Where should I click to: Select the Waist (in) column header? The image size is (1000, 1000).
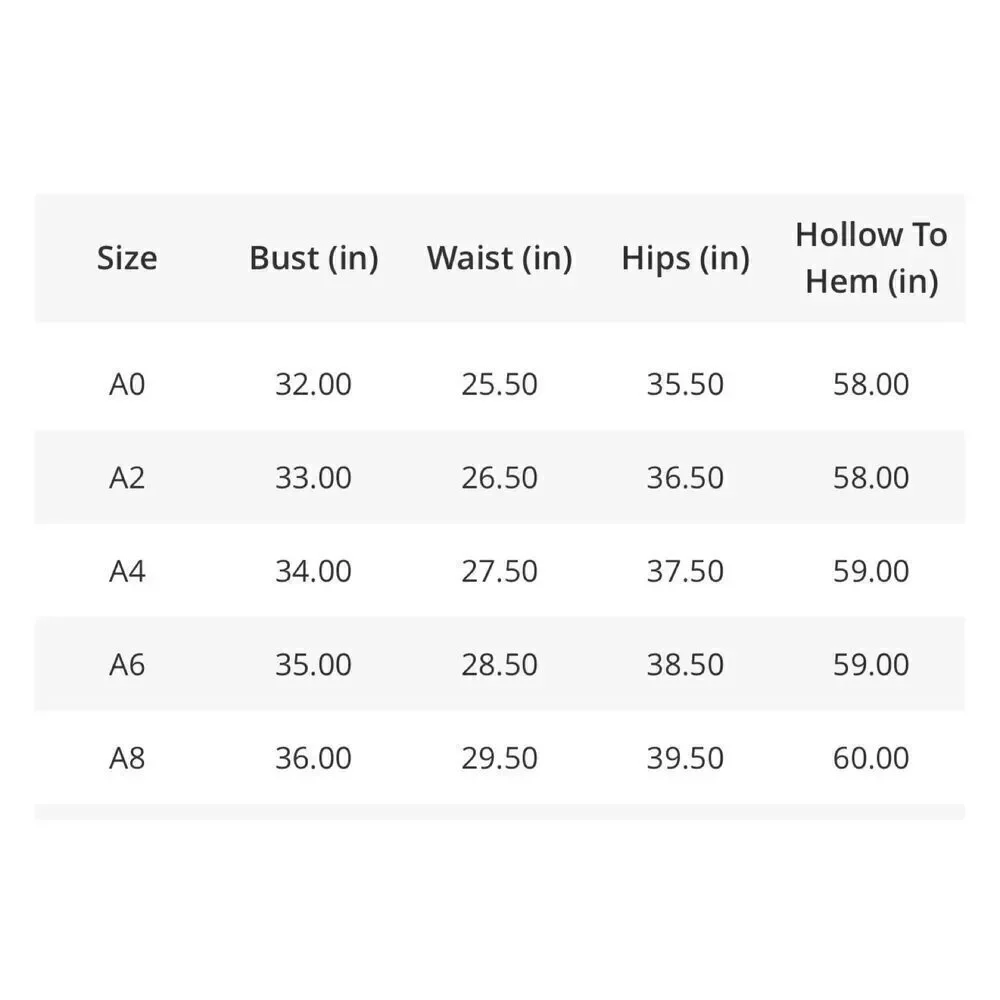point(499,258)
